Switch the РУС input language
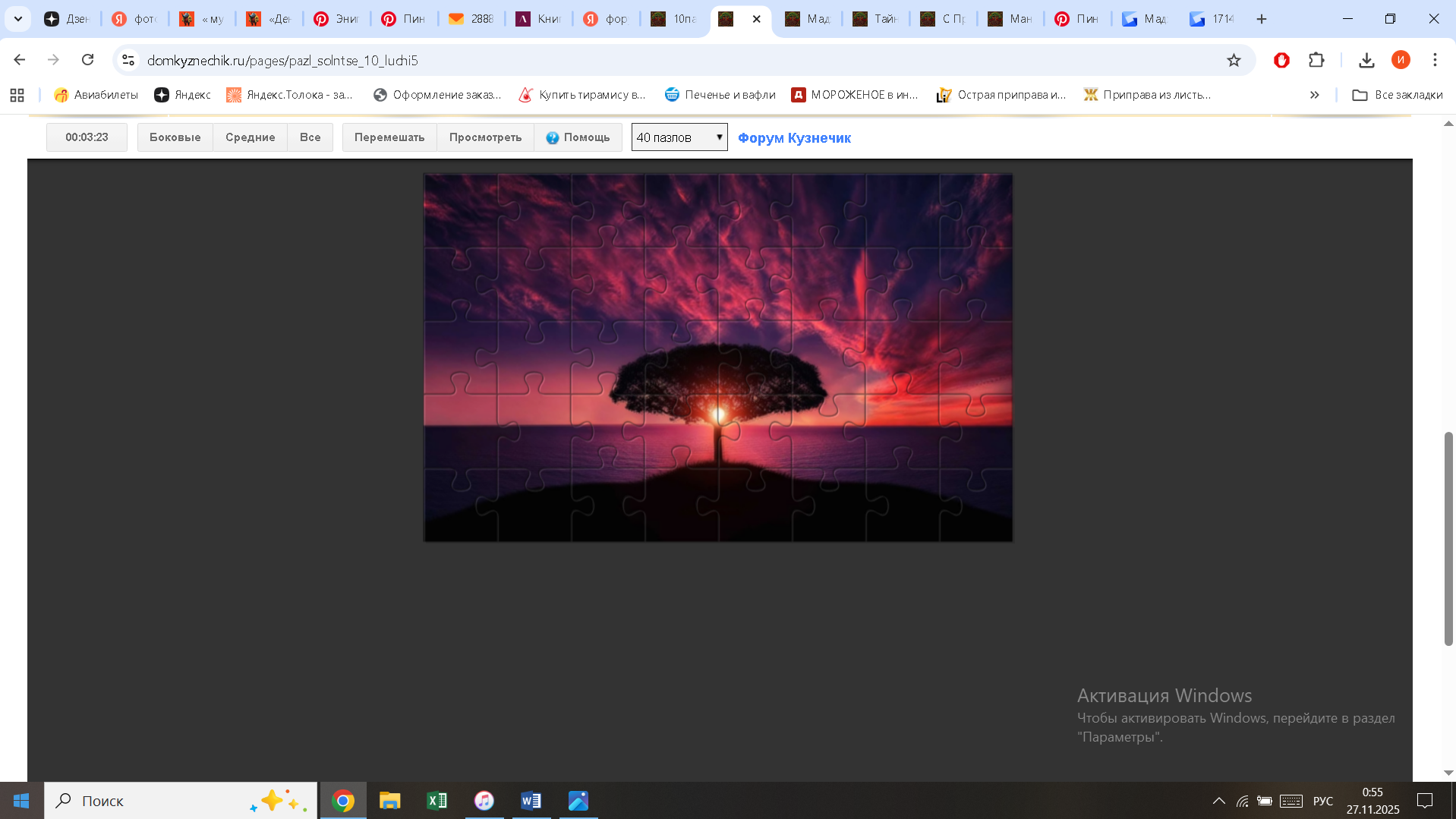Image resolution: width=1456 pixels, height=819 pixels. (x=1323, y=801)
